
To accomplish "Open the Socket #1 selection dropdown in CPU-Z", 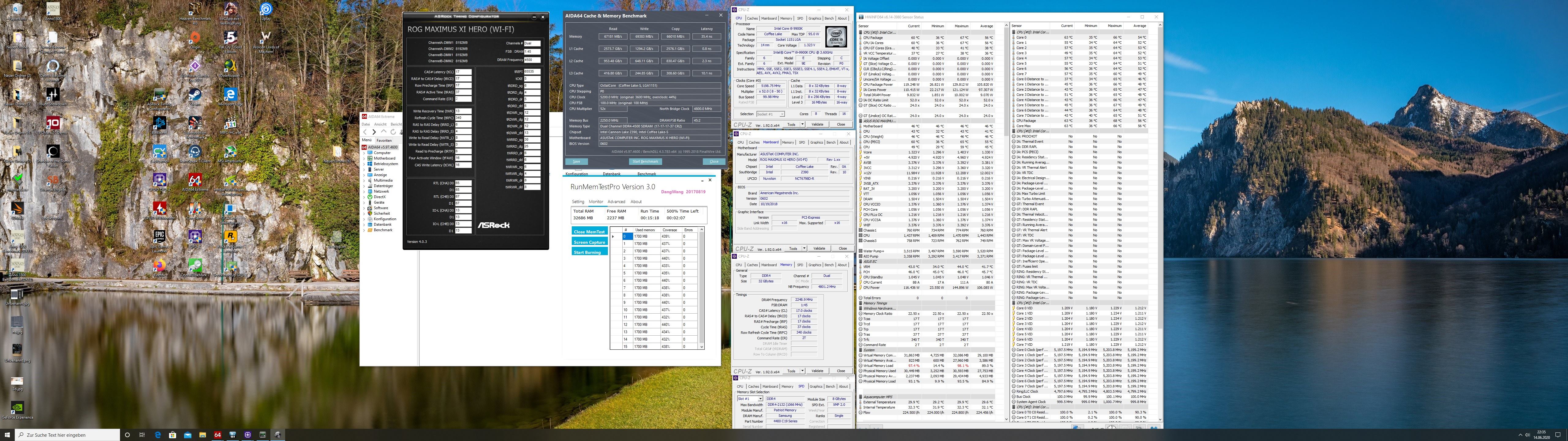I will 771,114.
